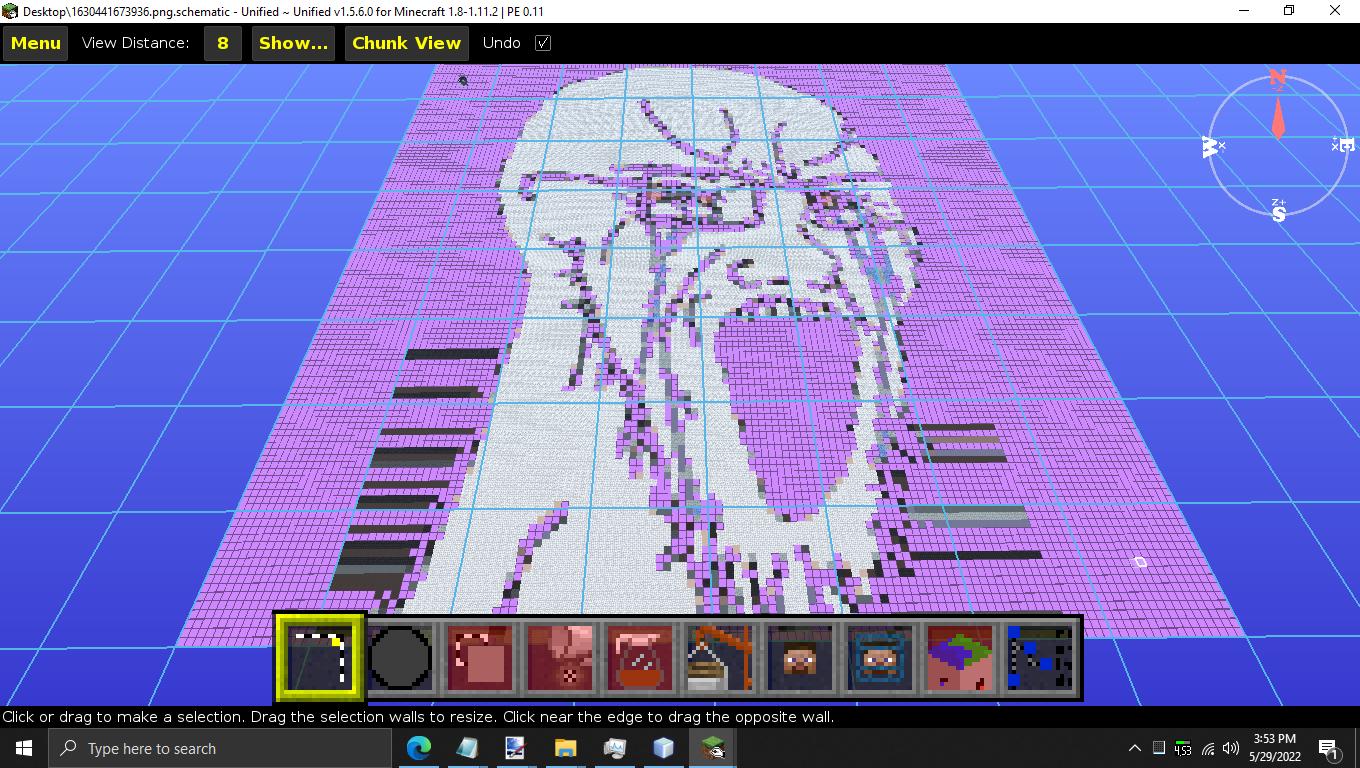Image resolution: width=1360 pixels, height=768 pixels.
Task: Select the Import crane tool
Action: coord(720,657)
